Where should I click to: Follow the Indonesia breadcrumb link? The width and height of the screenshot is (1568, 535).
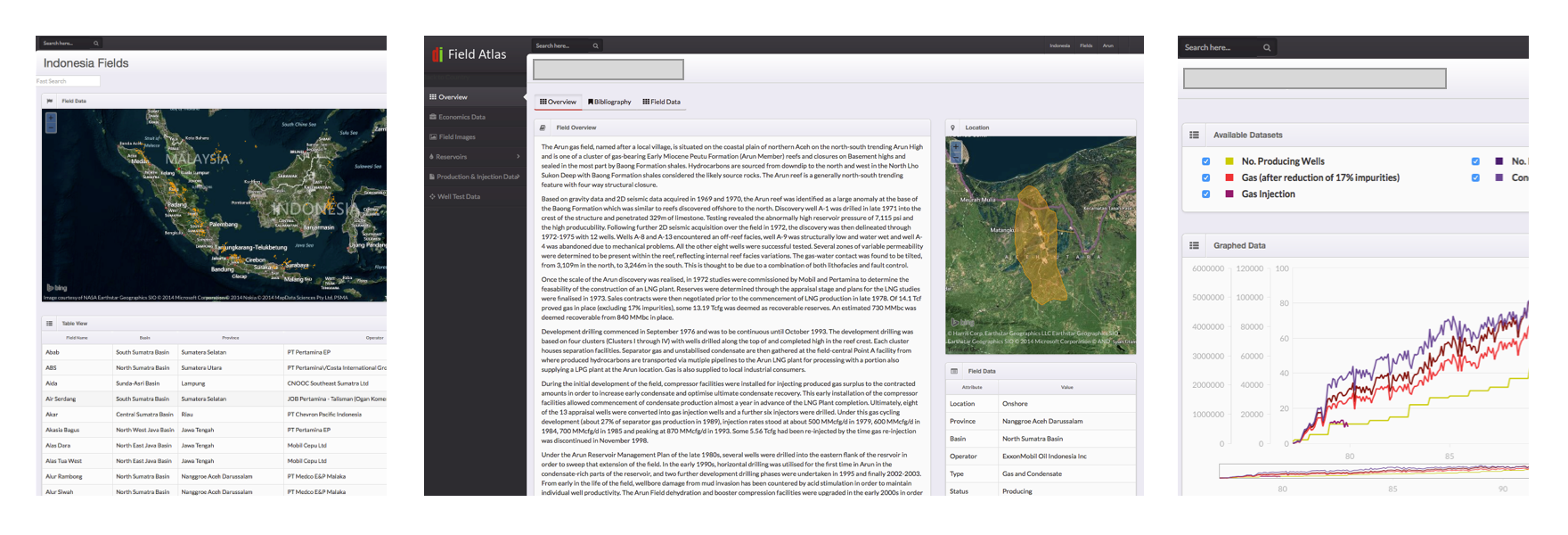tap(1059, 45)
